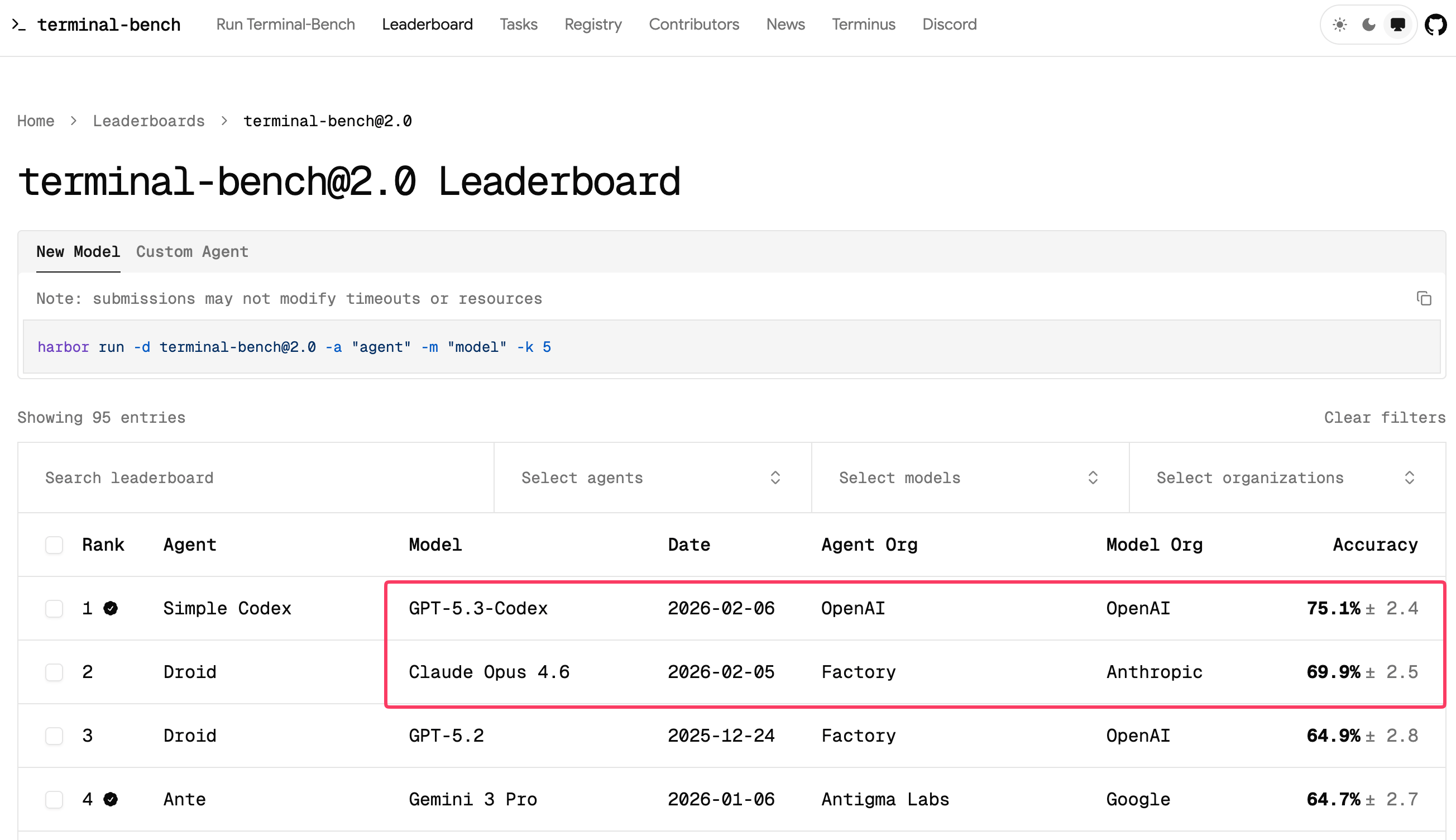
Task: Select system theme with the monitor icon
Action: 1397,24
